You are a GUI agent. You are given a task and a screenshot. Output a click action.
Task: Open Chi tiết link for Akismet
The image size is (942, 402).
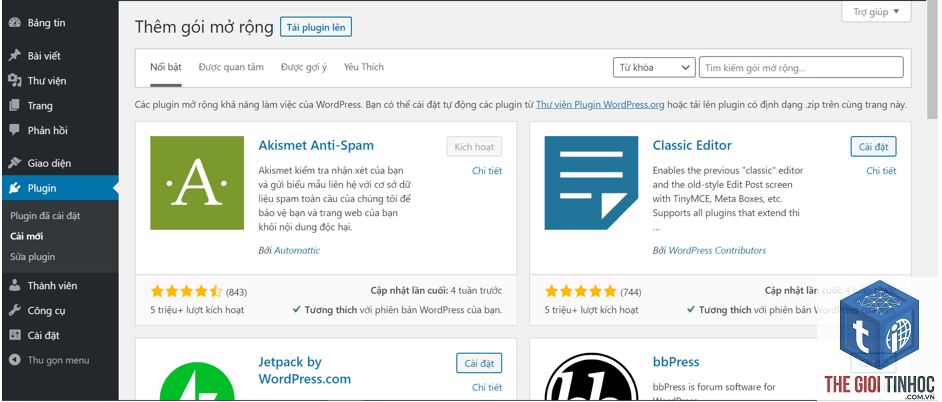point(487,171)
